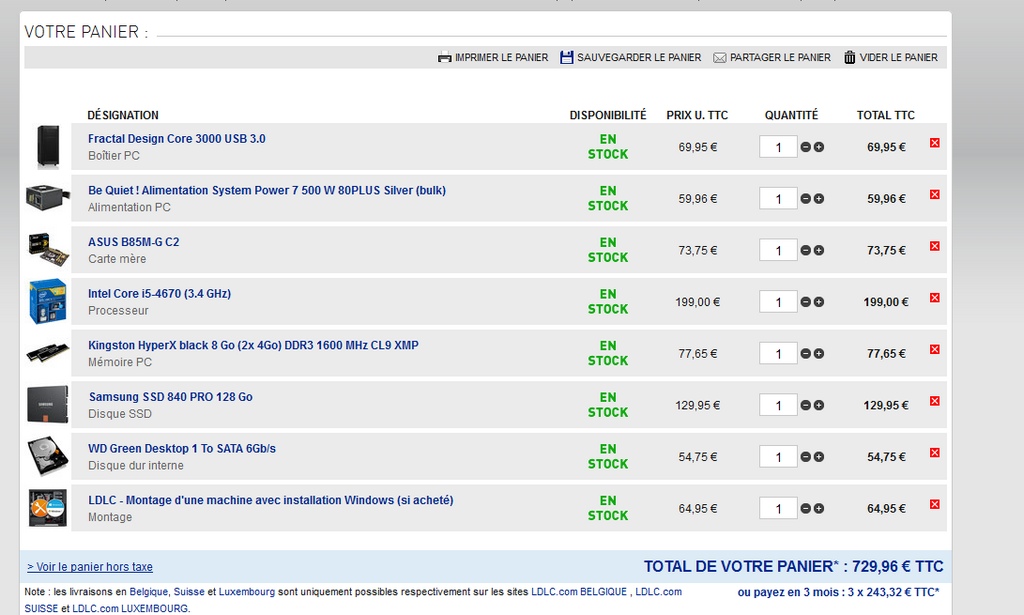Increase quantity of WD Green Desktop
1024x615 pixels.
click(x=819, y=456)
